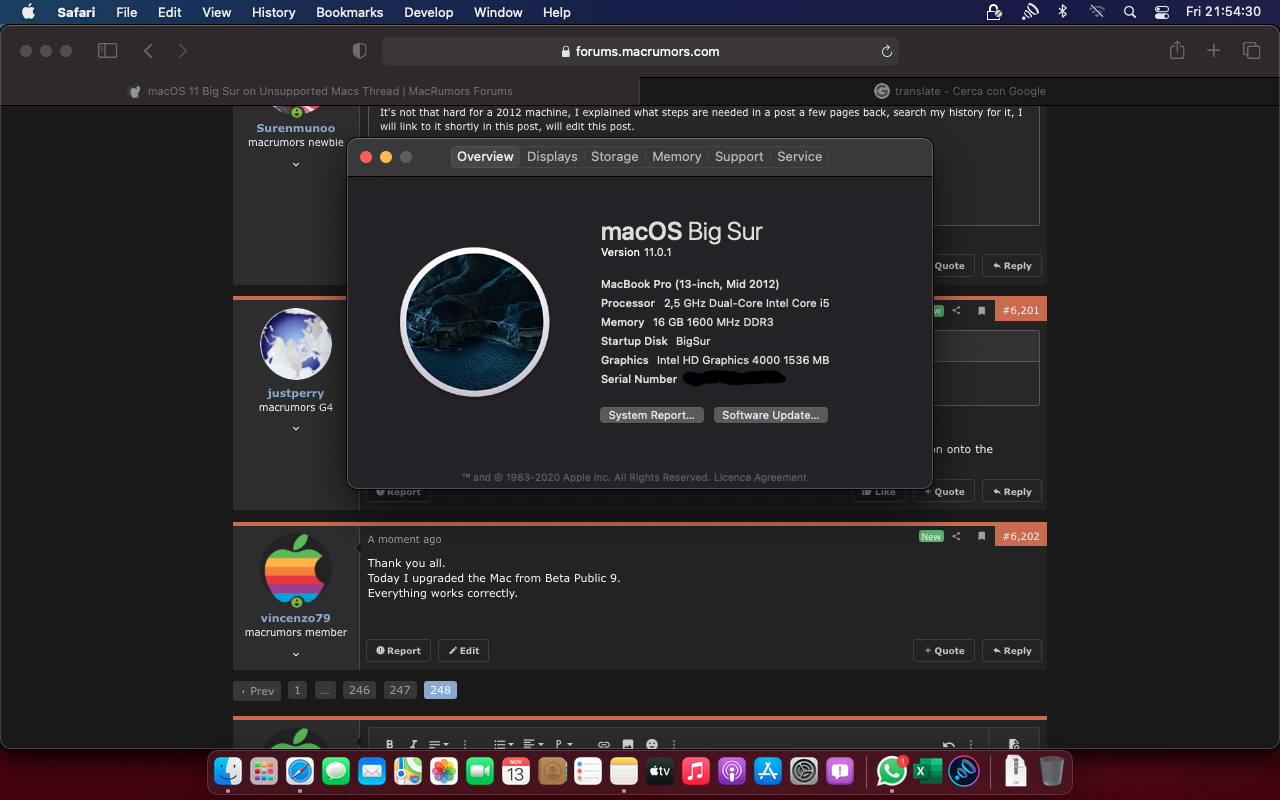Open Spotlight search in the menu bar
This screenshot has height=800, width=1280.
pos(1129,12)
